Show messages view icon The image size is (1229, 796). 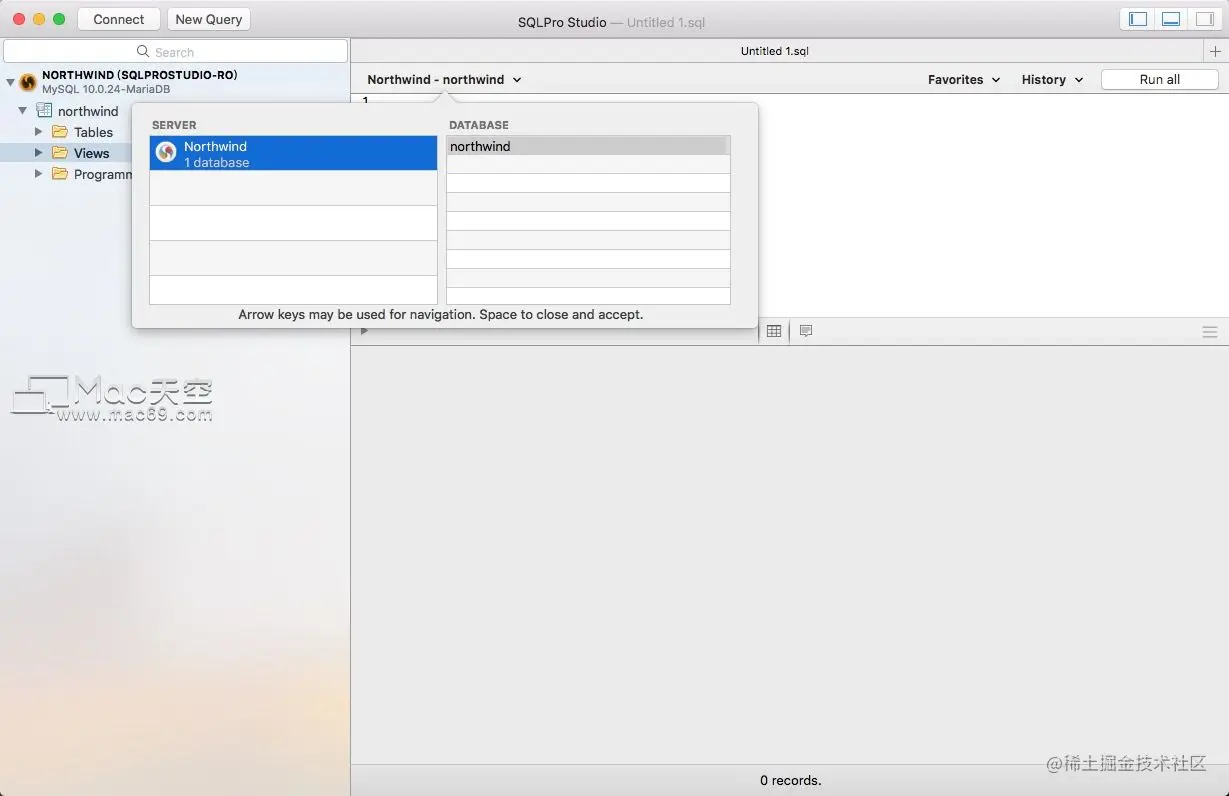tap(806, 331)
